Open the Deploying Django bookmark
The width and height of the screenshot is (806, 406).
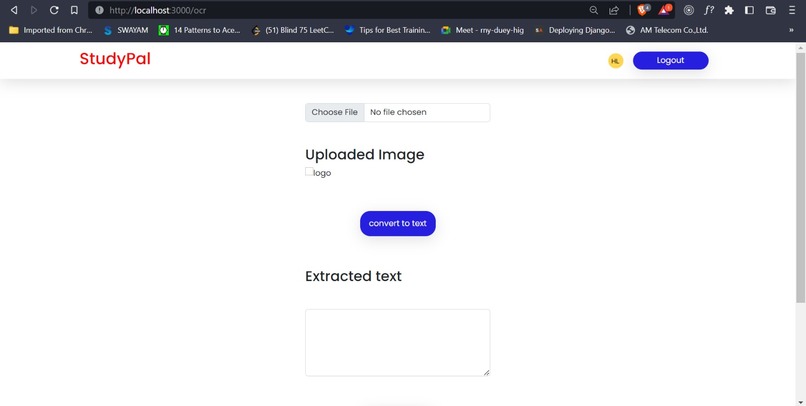[575, 30]
